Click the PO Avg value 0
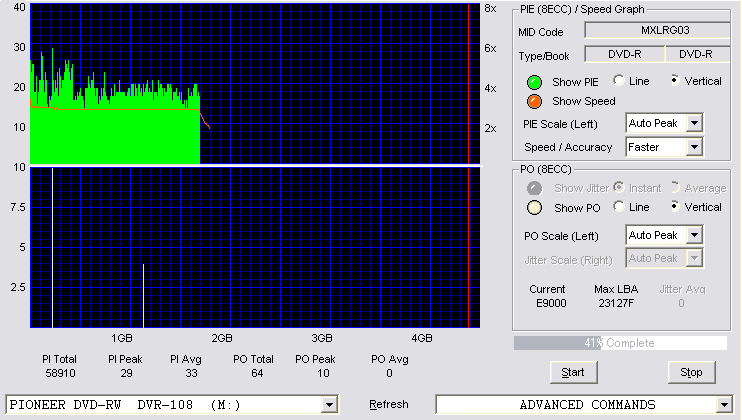 [389, 374]
